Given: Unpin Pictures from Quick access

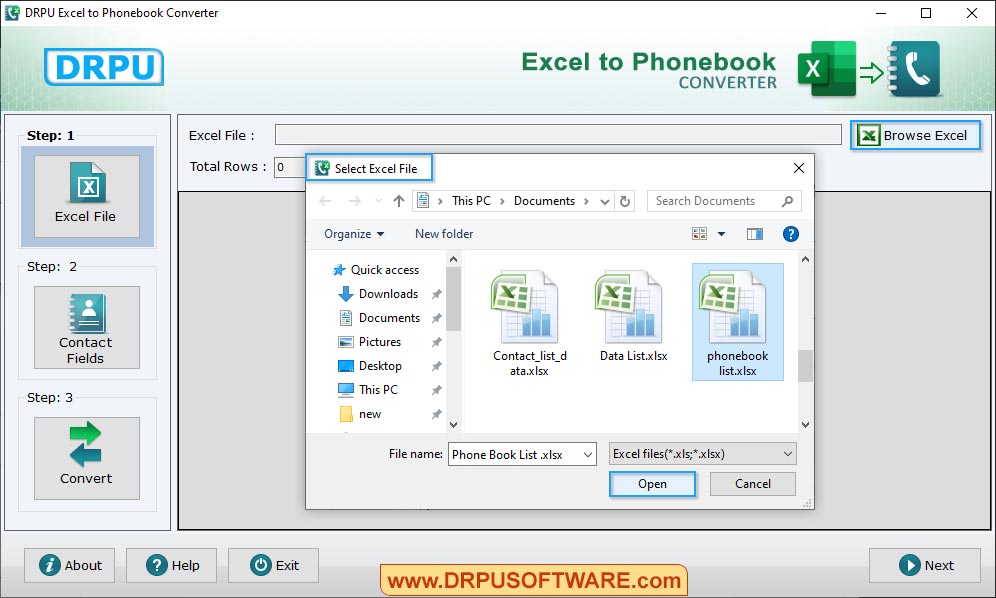Looking at the screenshot, I should pyautogui.click(x=436, y=341).
